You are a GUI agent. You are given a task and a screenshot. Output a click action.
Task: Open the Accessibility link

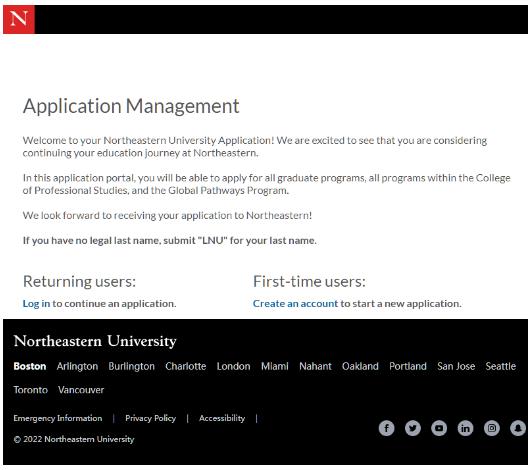[x=222, y=418]
